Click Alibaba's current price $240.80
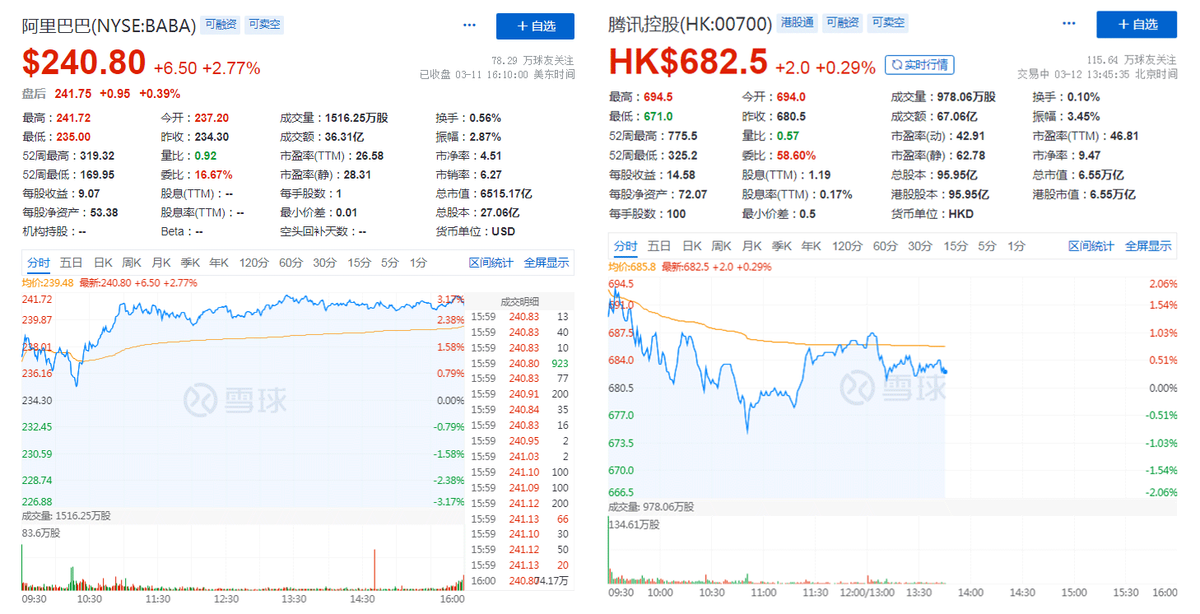Image resolution: width=1200 pixels, height=614 pixels. [84, 64]
